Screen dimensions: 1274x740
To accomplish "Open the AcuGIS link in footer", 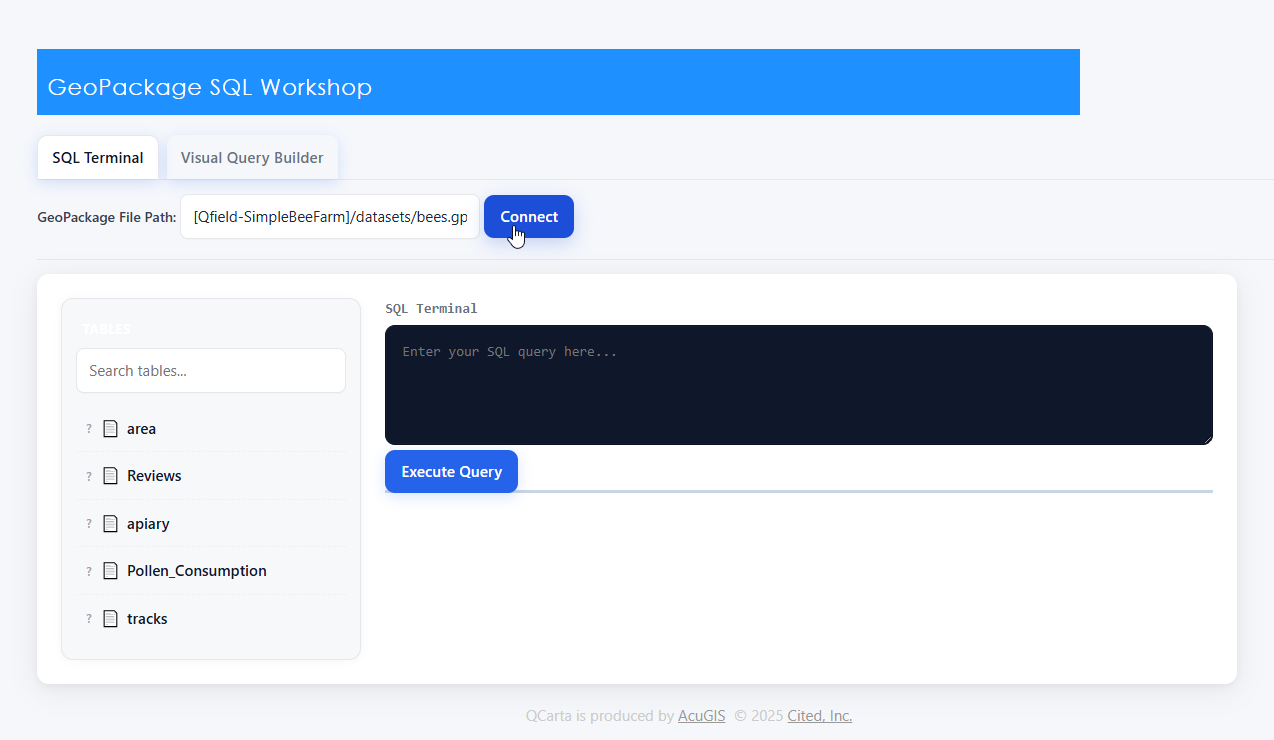I will (x=702, y=716).
